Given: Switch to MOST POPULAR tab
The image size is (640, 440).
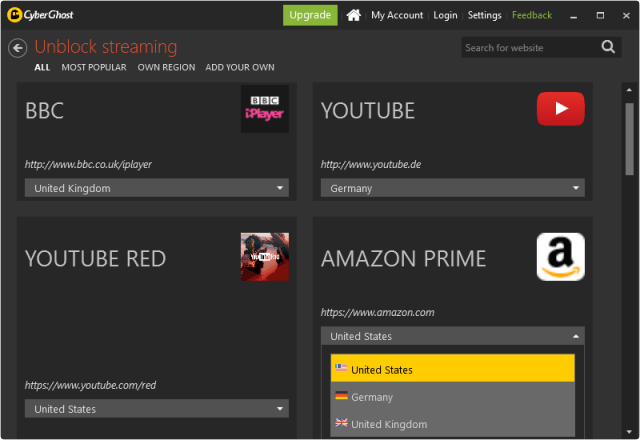Looking at the screenshot, I should pyautogui.click(x=94, y=67).
